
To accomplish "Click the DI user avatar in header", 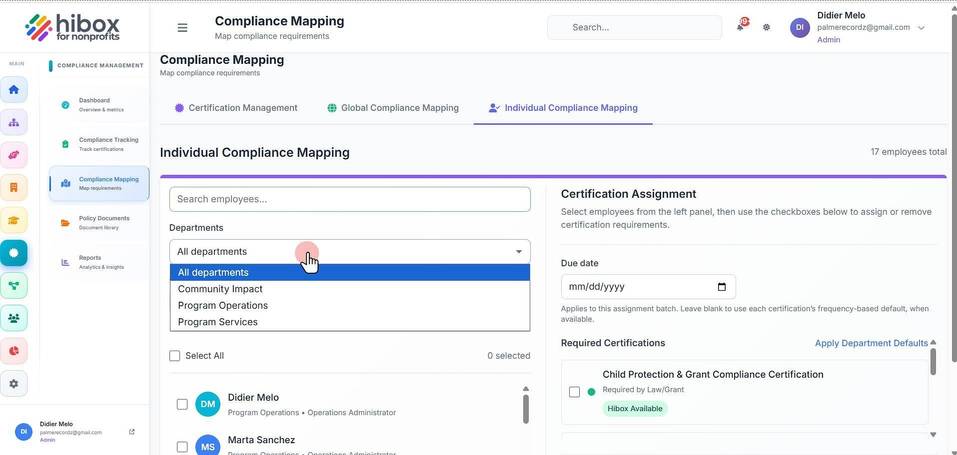I will [800, 27].
